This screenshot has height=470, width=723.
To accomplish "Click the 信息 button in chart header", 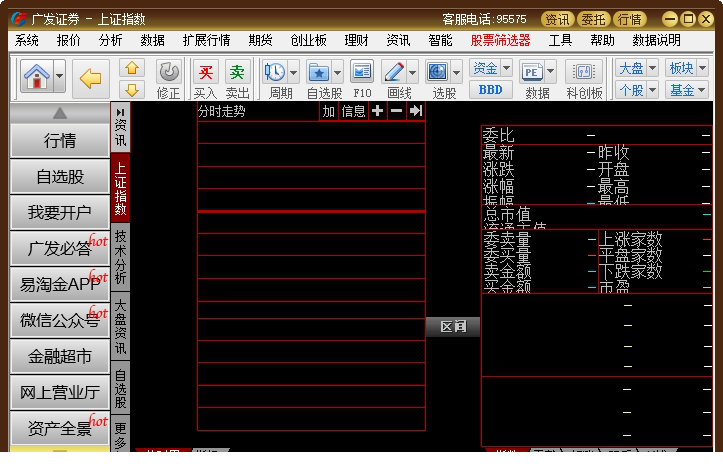I will (x=353, y=111).
